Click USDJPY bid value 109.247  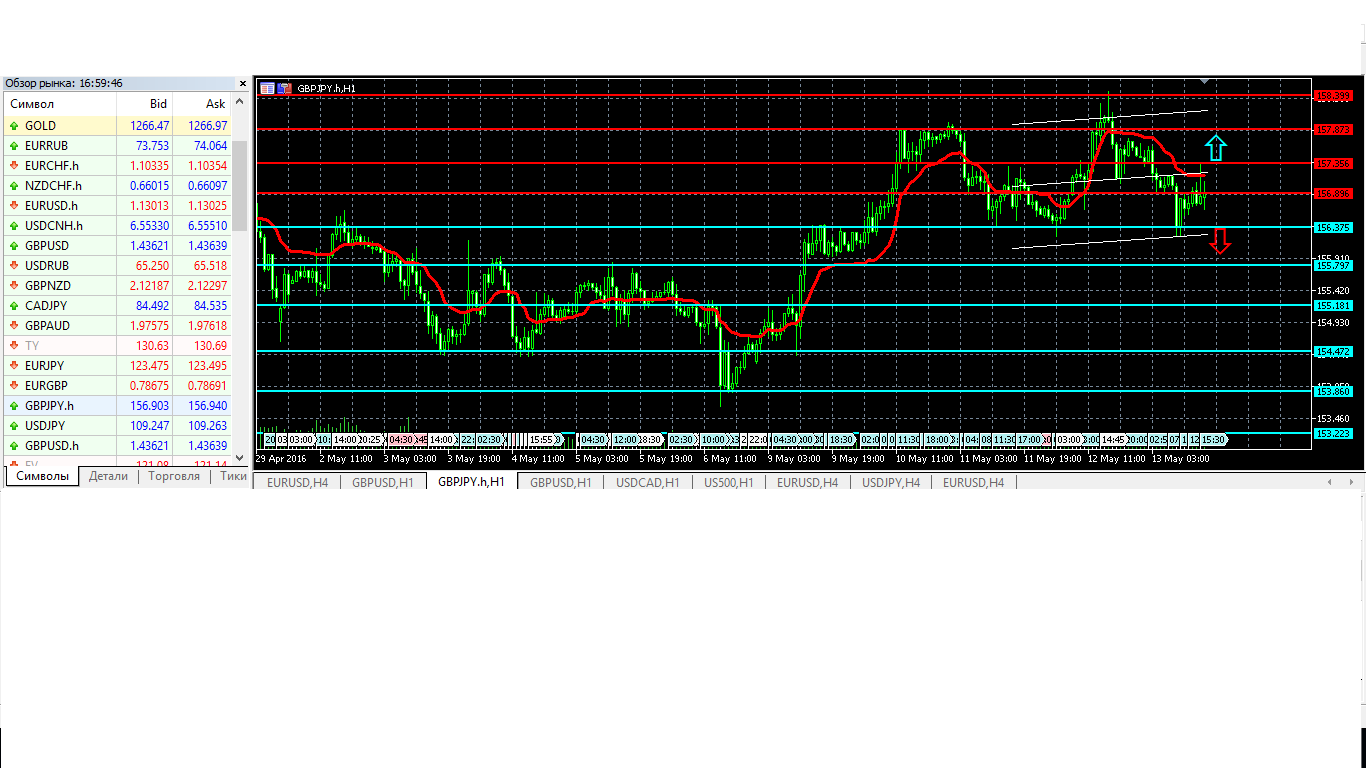coord(151,426)
